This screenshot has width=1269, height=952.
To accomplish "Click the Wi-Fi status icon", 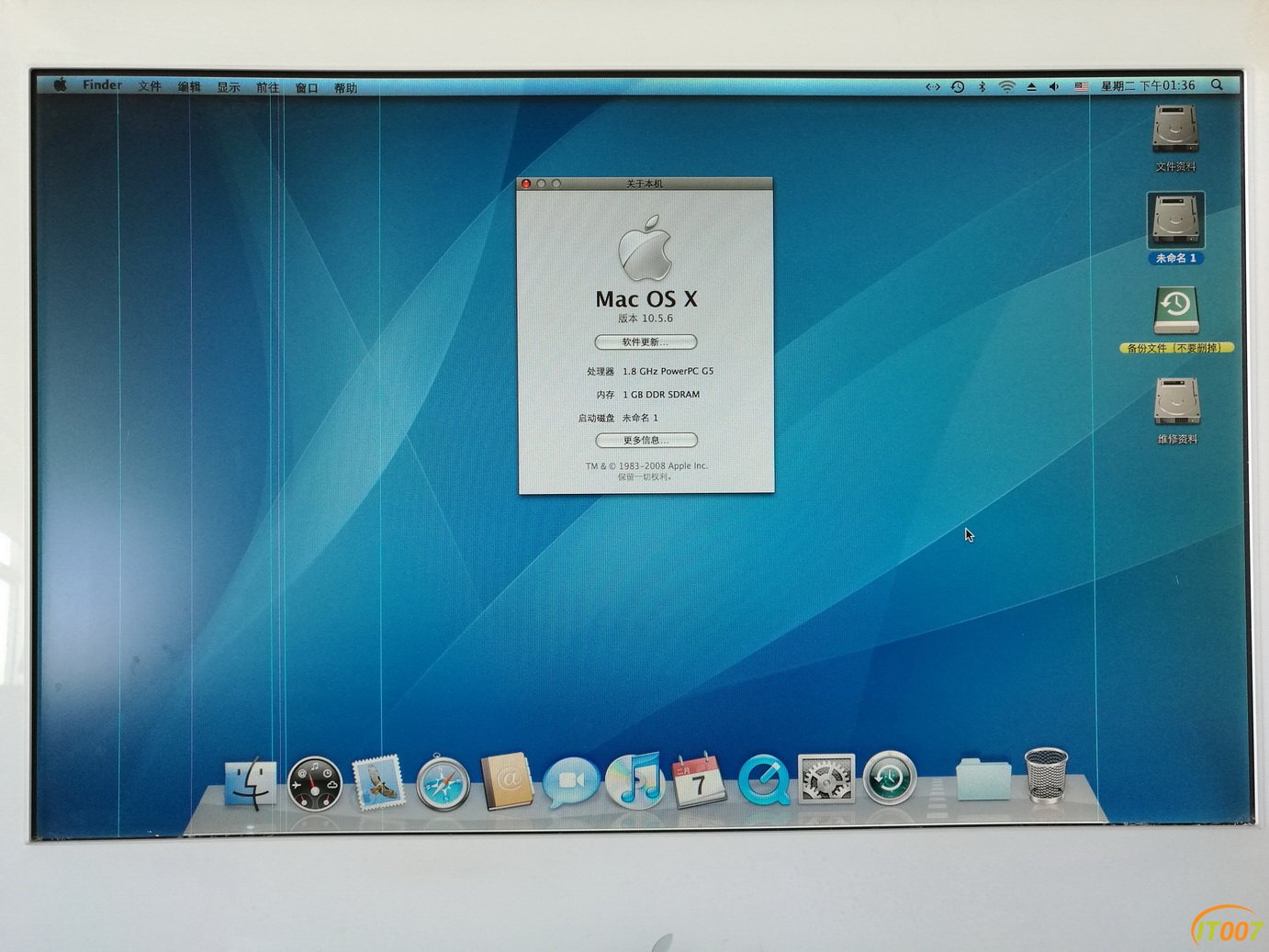I will pos(1007,86).
